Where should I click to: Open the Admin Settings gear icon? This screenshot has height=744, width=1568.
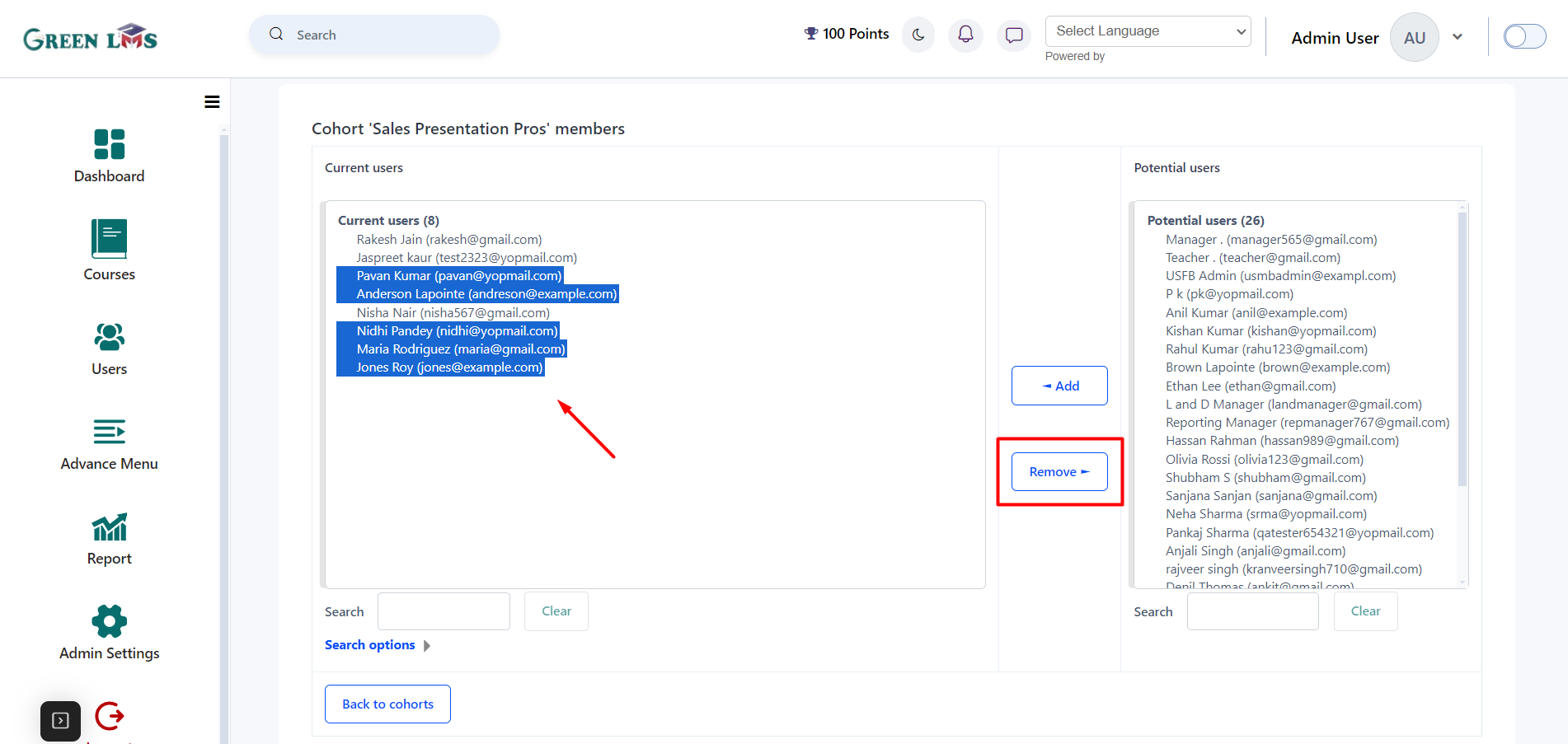(x=110, y=621)
